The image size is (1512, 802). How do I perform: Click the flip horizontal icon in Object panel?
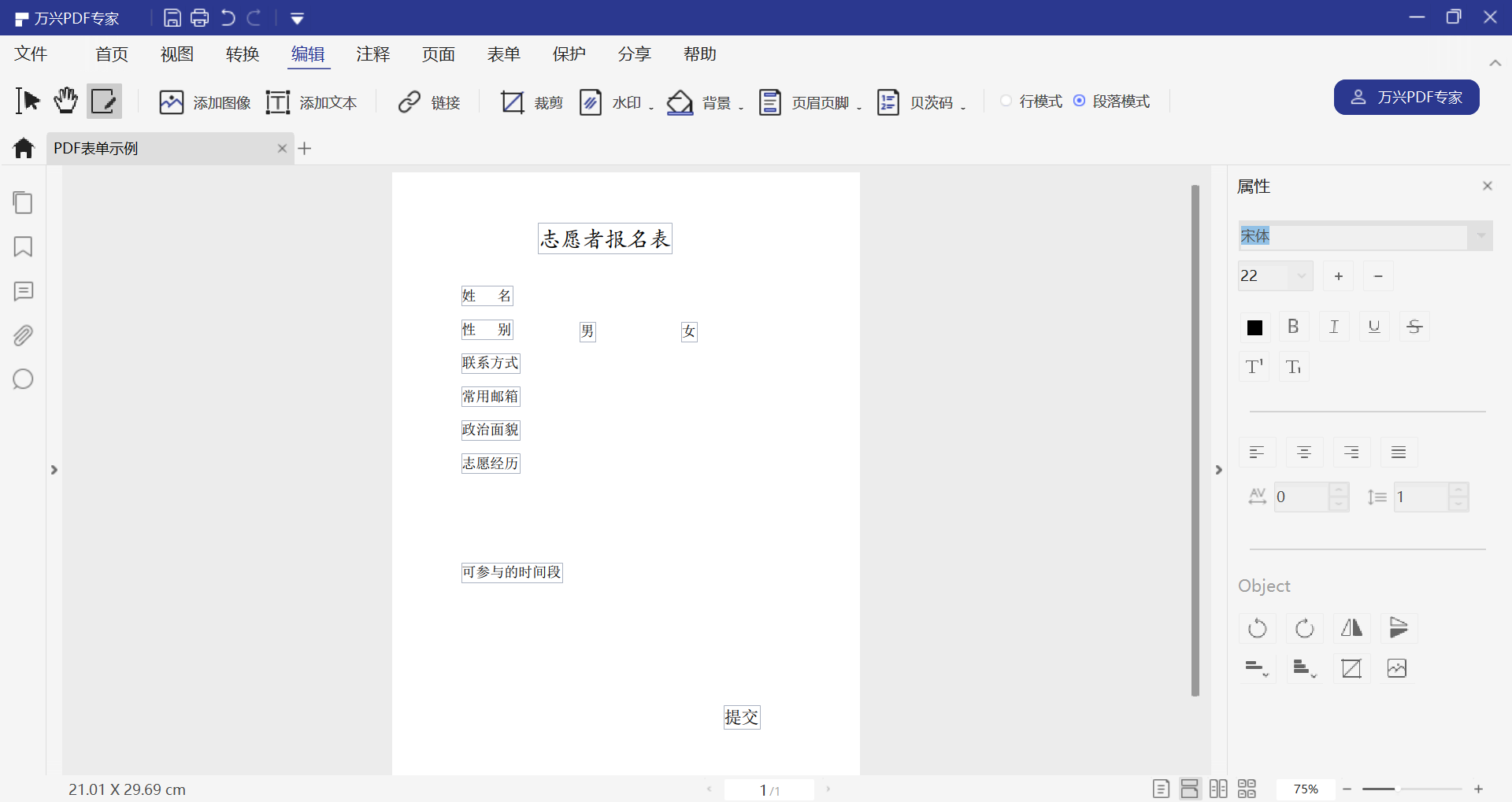[x=1351, y=628]
